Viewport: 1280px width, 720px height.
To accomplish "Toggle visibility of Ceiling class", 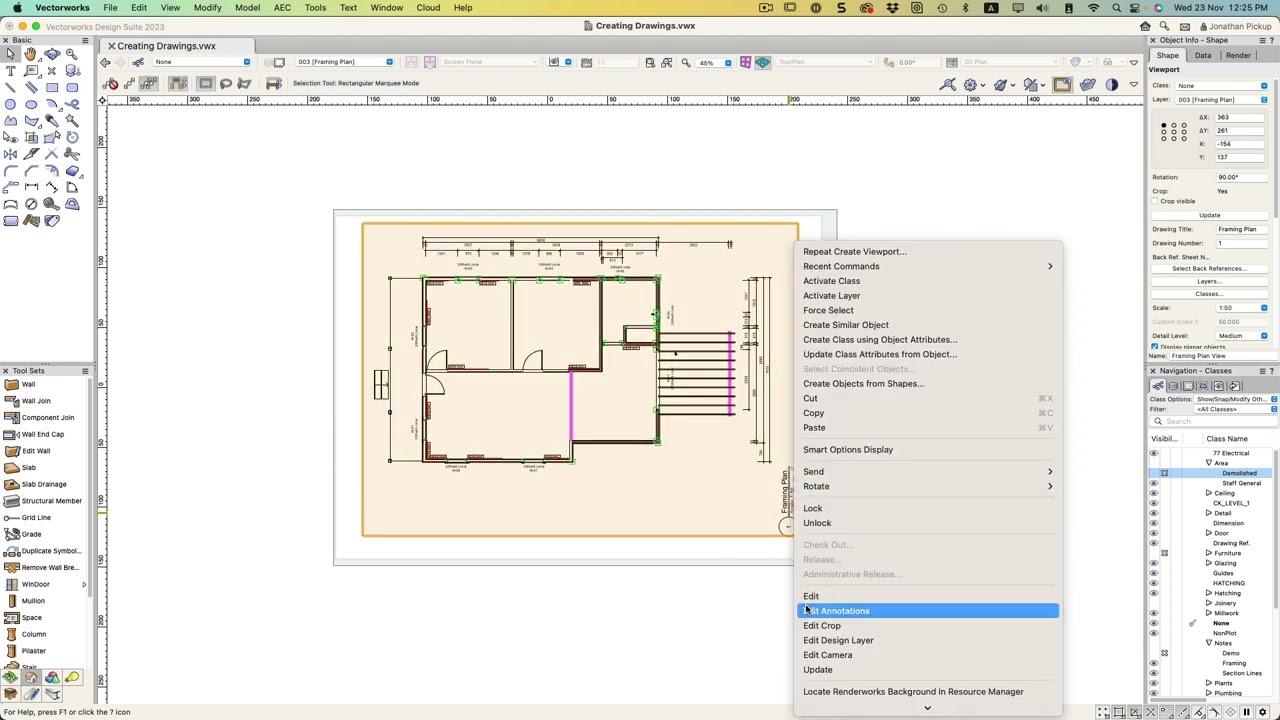I will click(1154, 493).
